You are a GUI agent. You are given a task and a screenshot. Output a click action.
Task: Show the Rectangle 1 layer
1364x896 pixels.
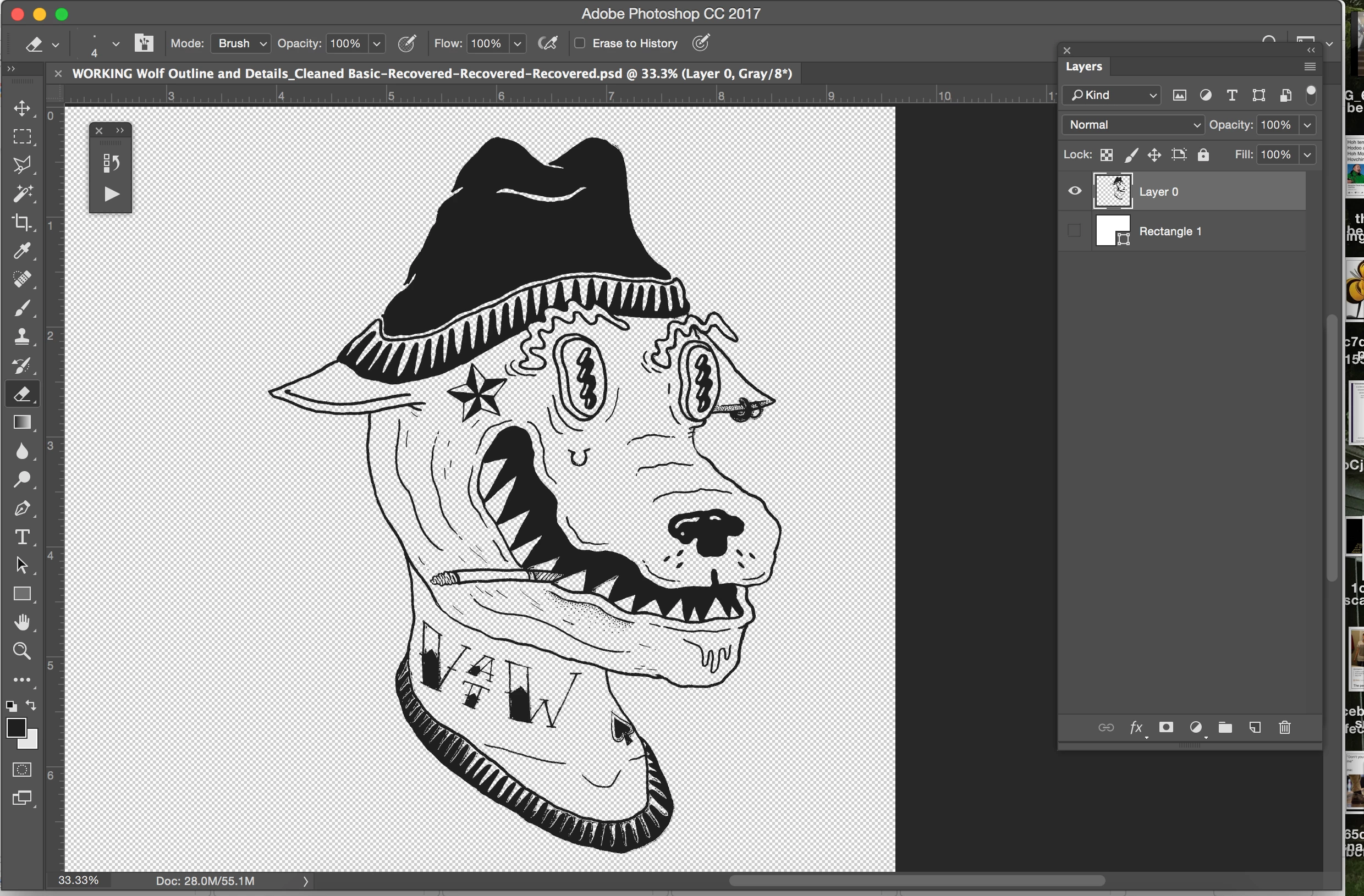[x=1075, y=231]
